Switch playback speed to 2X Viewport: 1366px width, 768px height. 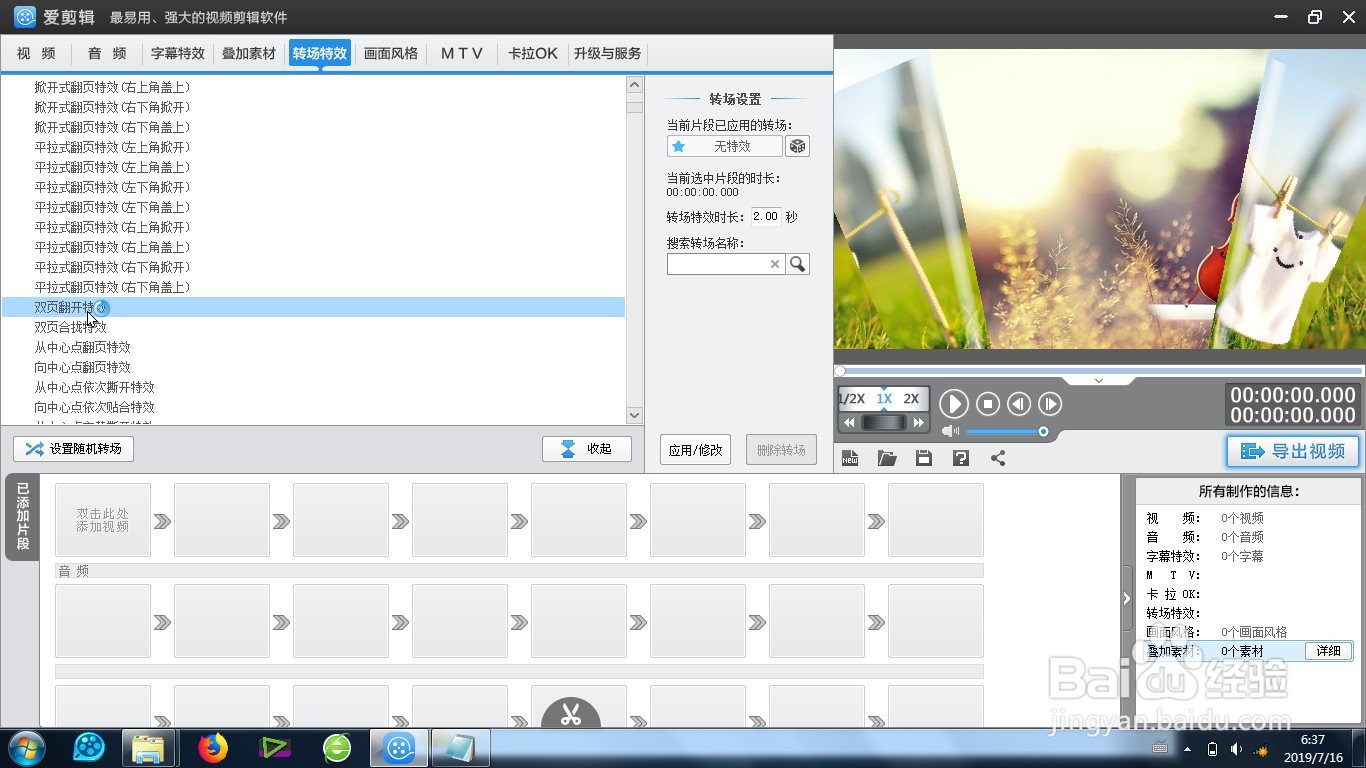(x=911, y=399)
